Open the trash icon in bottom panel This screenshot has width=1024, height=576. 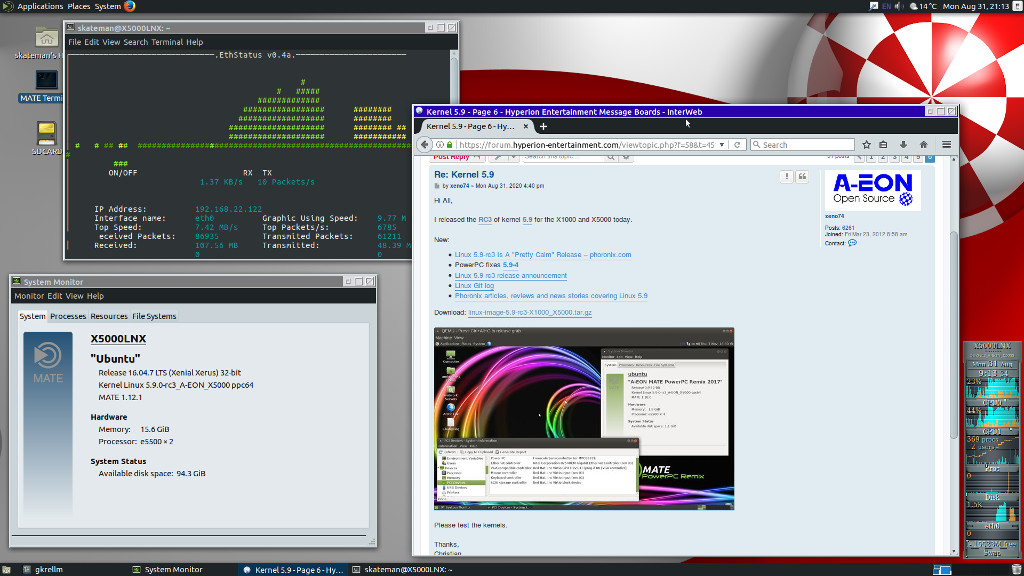point(1016,569)
